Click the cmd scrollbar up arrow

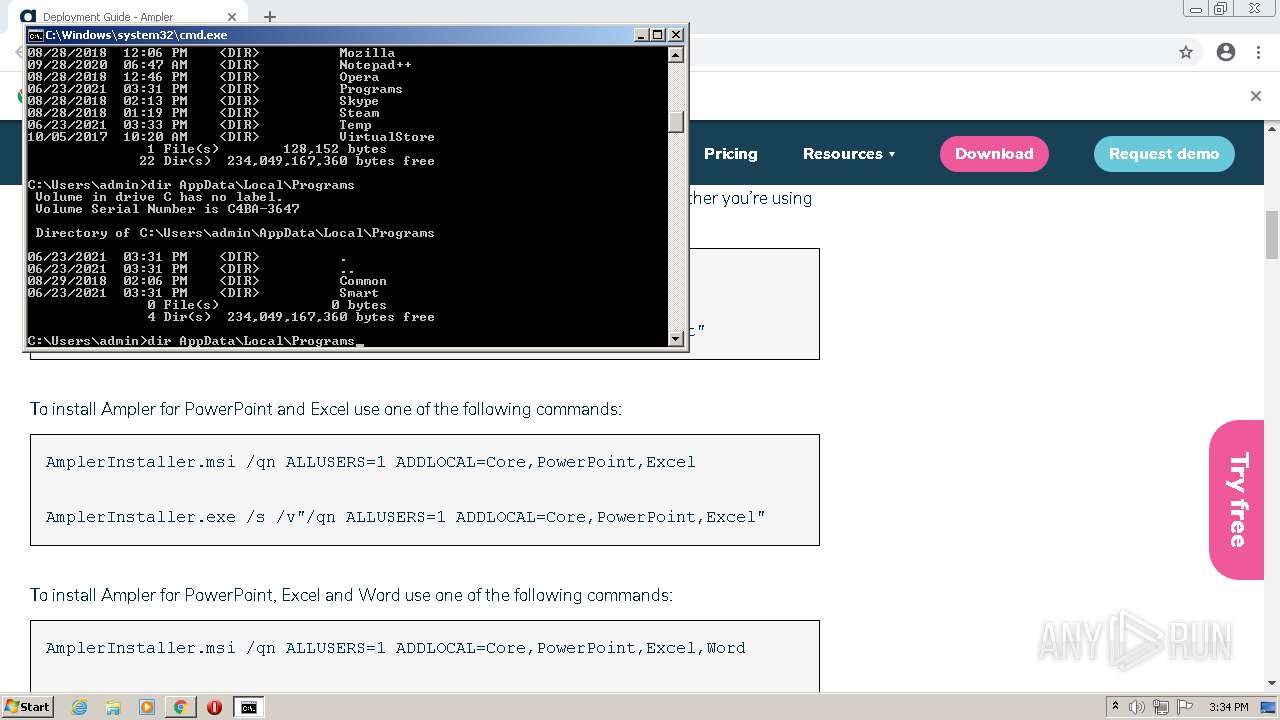(676, 54)
